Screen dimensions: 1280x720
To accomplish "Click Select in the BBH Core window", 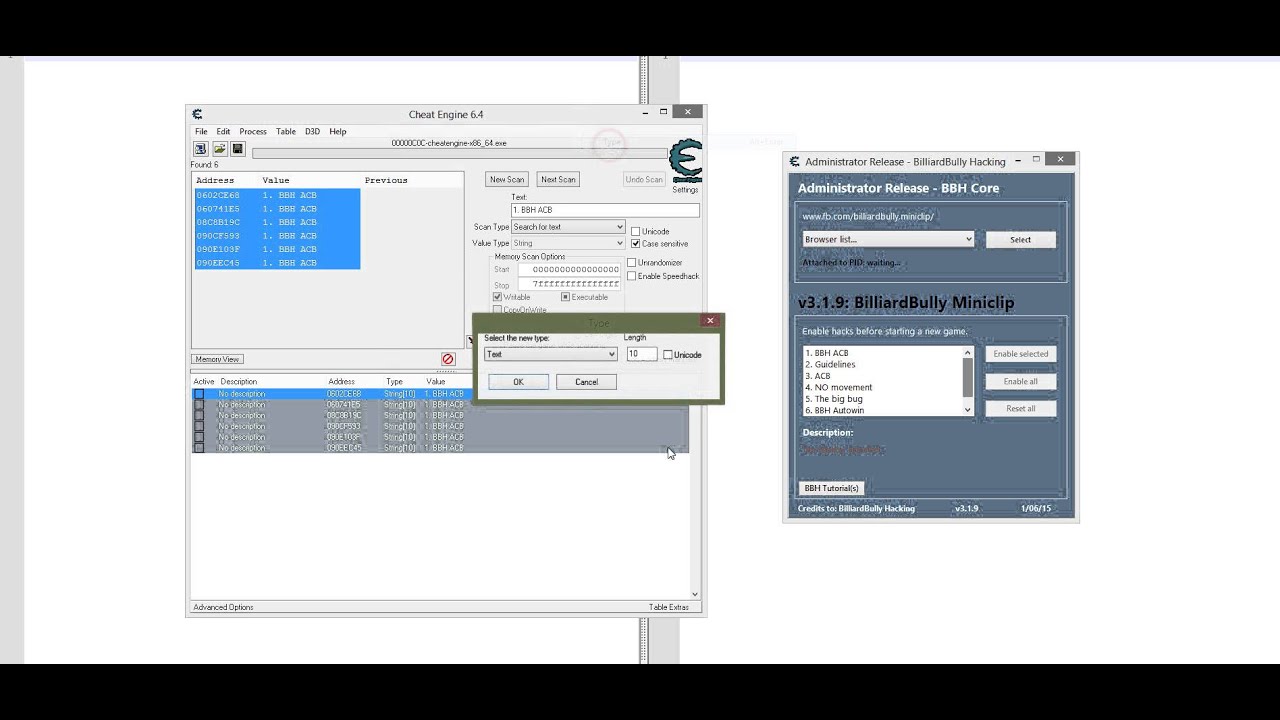I will point(1020,240).
